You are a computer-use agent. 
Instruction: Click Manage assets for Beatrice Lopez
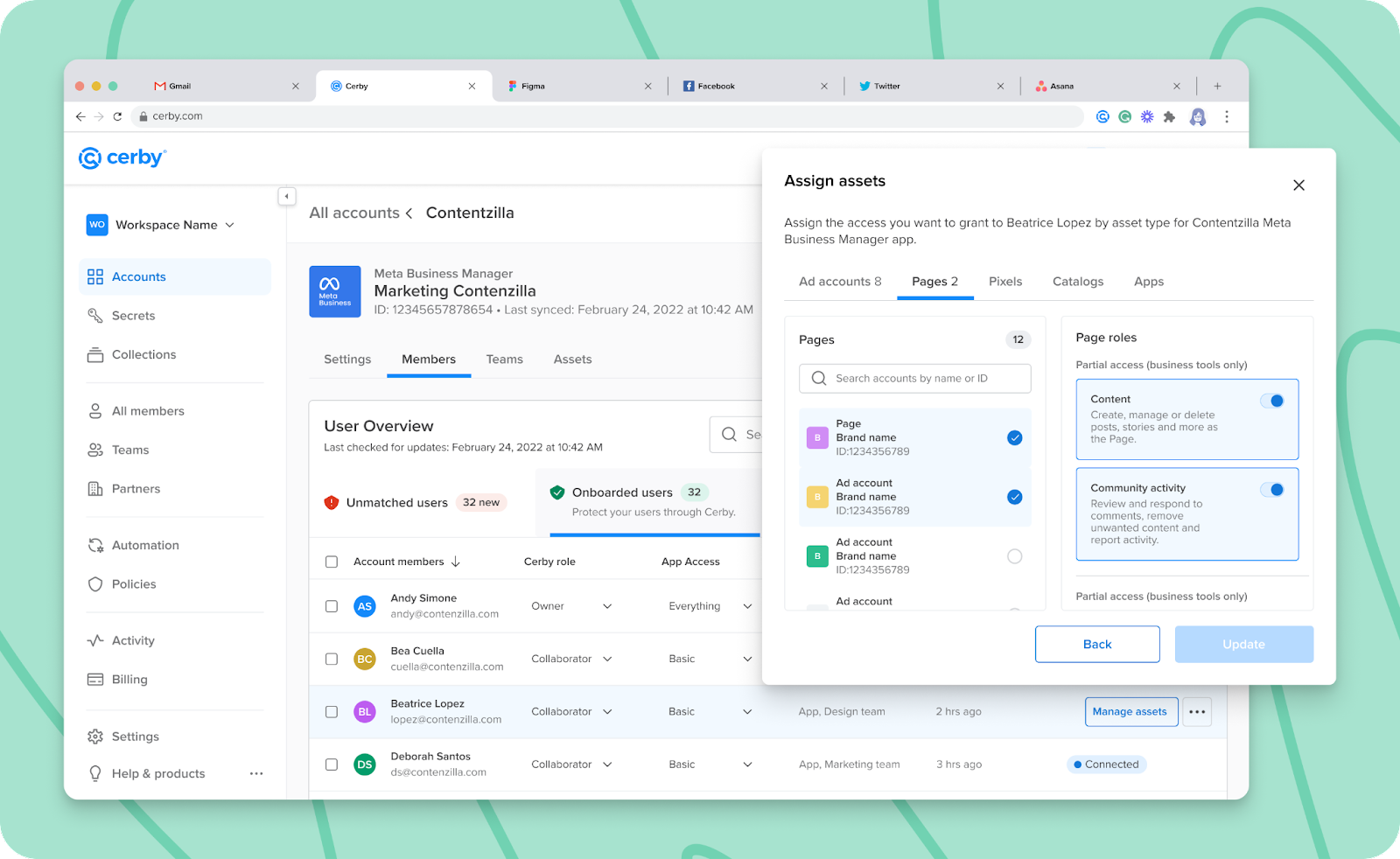(1130, 712)
